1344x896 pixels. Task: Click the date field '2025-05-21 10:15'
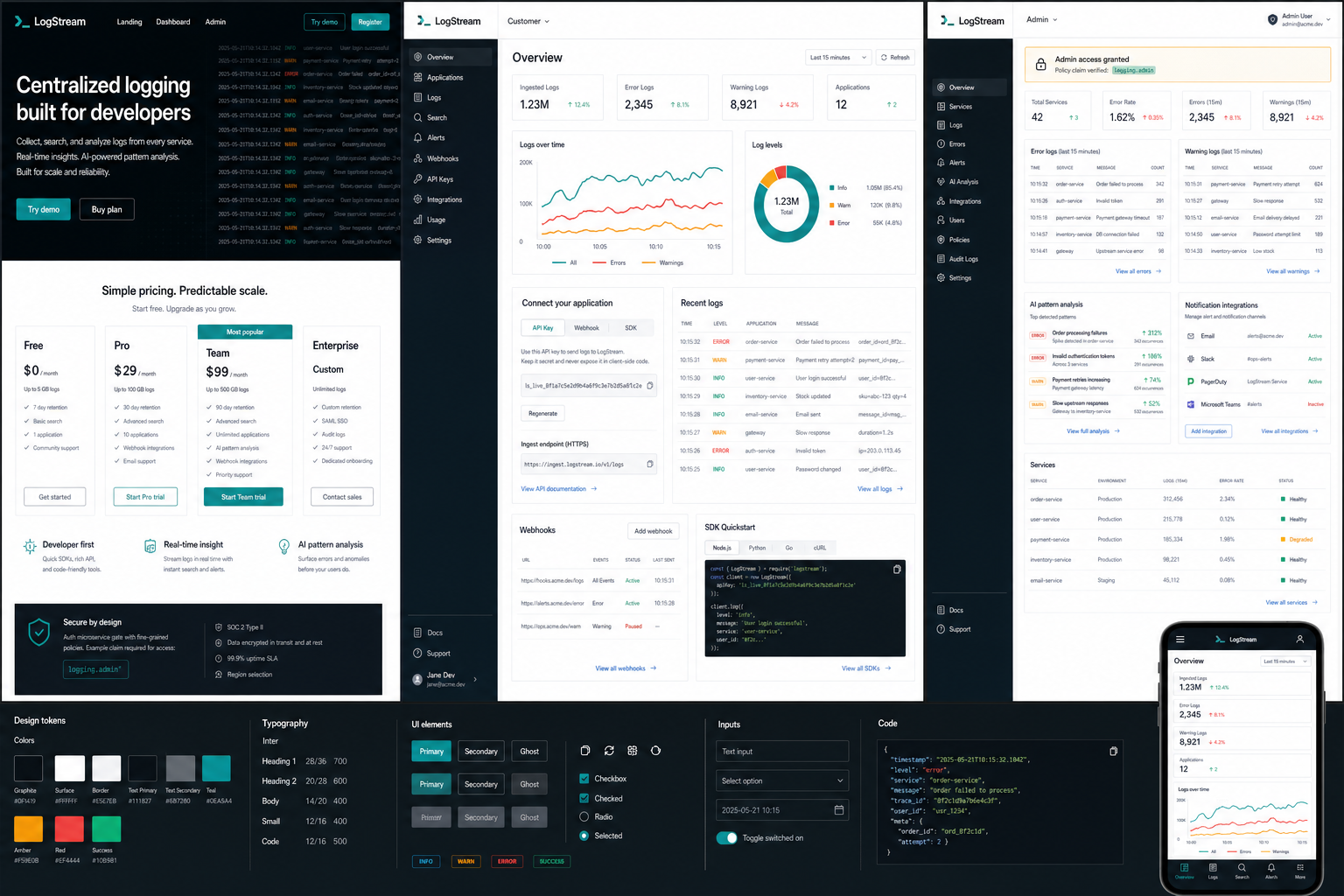[x=782, y=810]
